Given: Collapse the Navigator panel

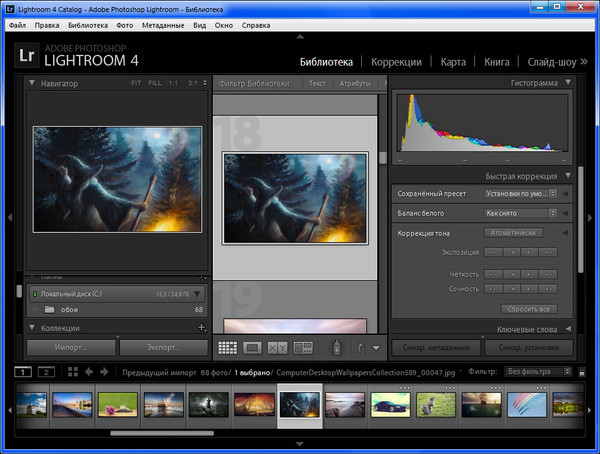Looking at the screenshot, I should pos(32,83).
